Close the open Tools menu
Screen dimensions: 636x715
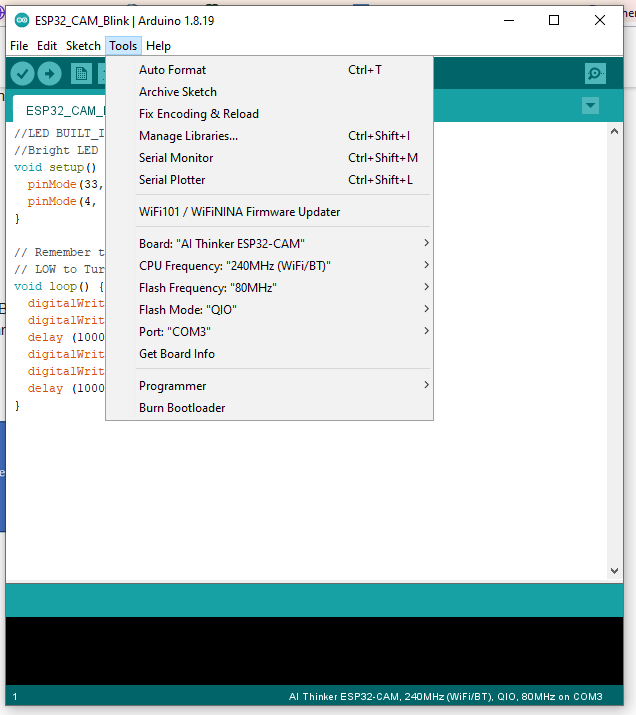123,46
